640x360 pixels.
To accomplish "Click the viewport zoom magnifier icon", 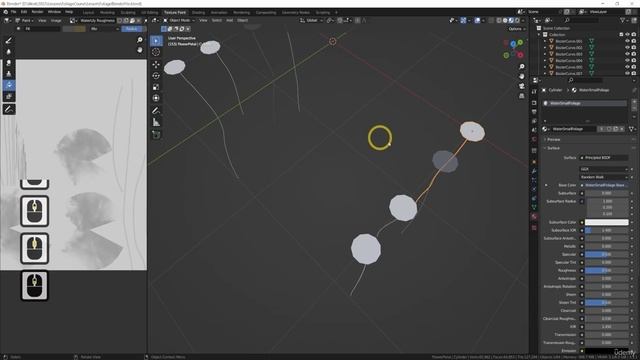I will click(x=522, y=67).
